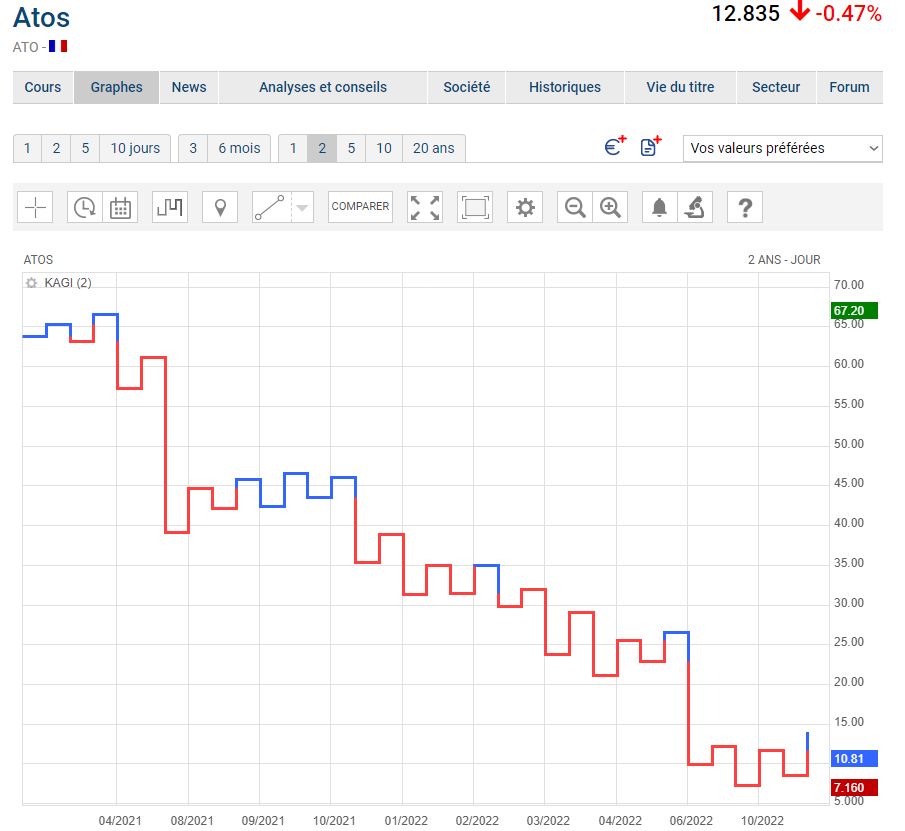Click the 04/2021 axis date
905x831 pixels.
tap(119, 821)
